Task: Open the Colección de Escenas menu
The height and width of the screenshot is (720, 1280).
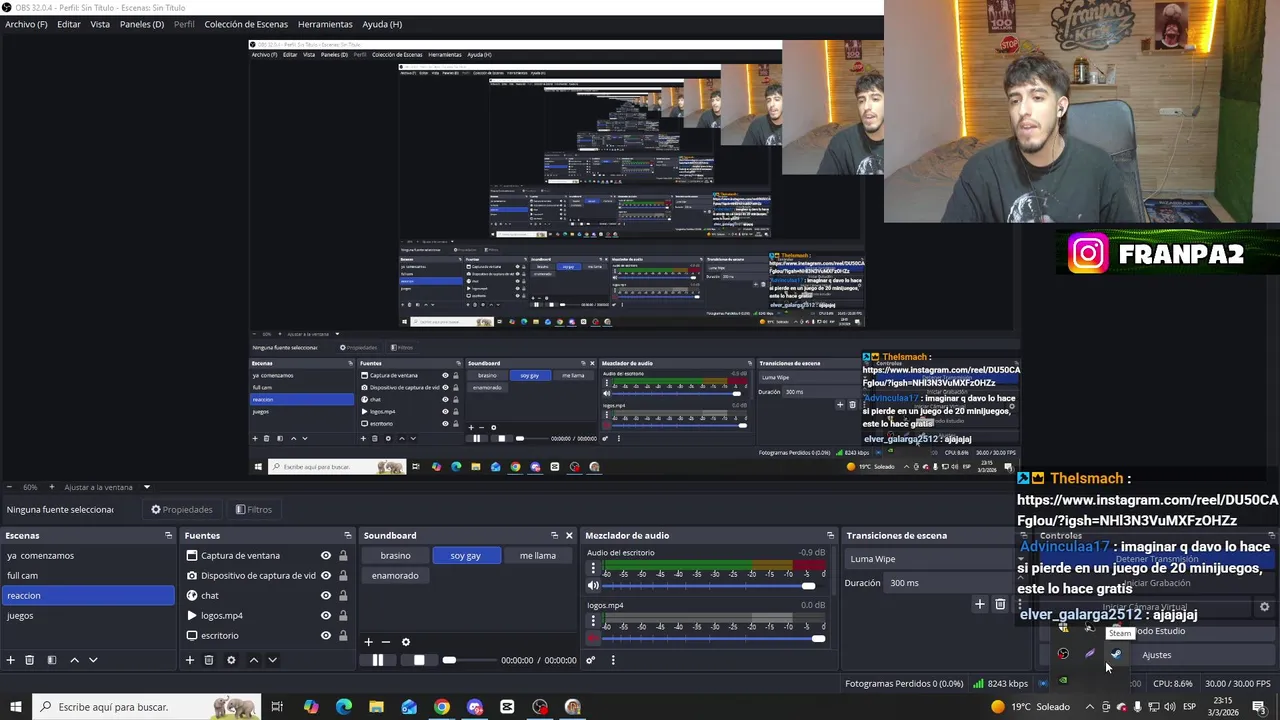Action: coord(246,24)
